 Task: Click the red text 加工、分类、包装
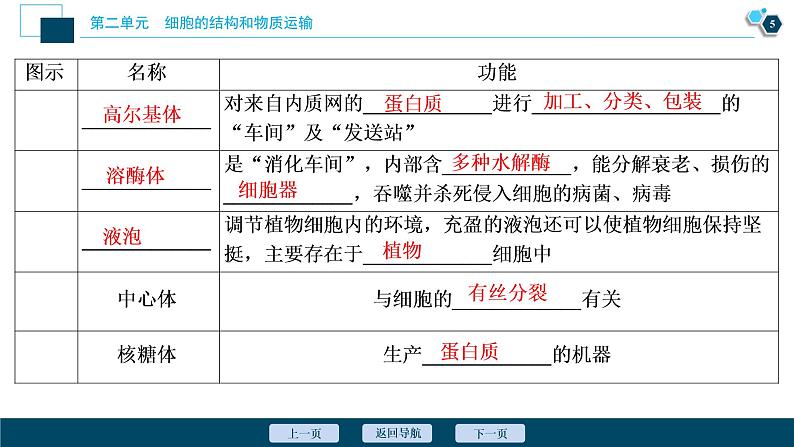(x=621, y=101)
